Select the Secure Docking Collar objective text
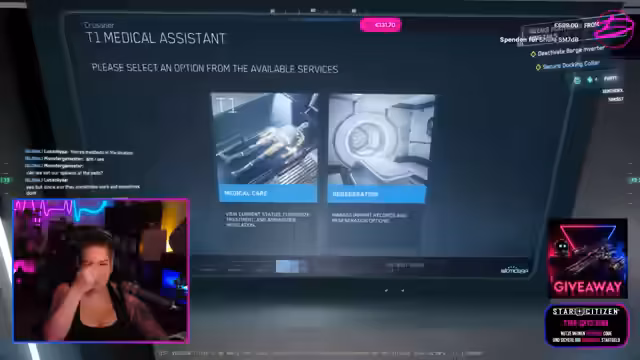Viewport: 640px width, 360px height. point(571,64)
